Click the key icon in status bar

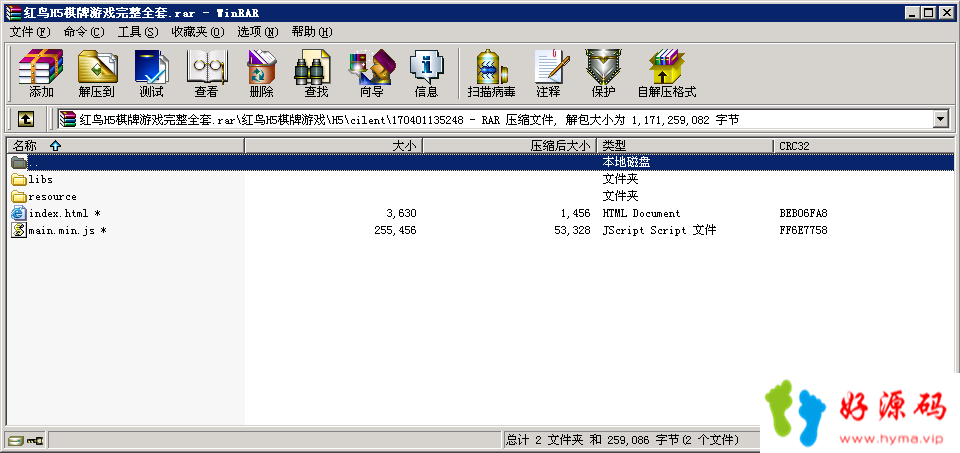tap(36, 440)
